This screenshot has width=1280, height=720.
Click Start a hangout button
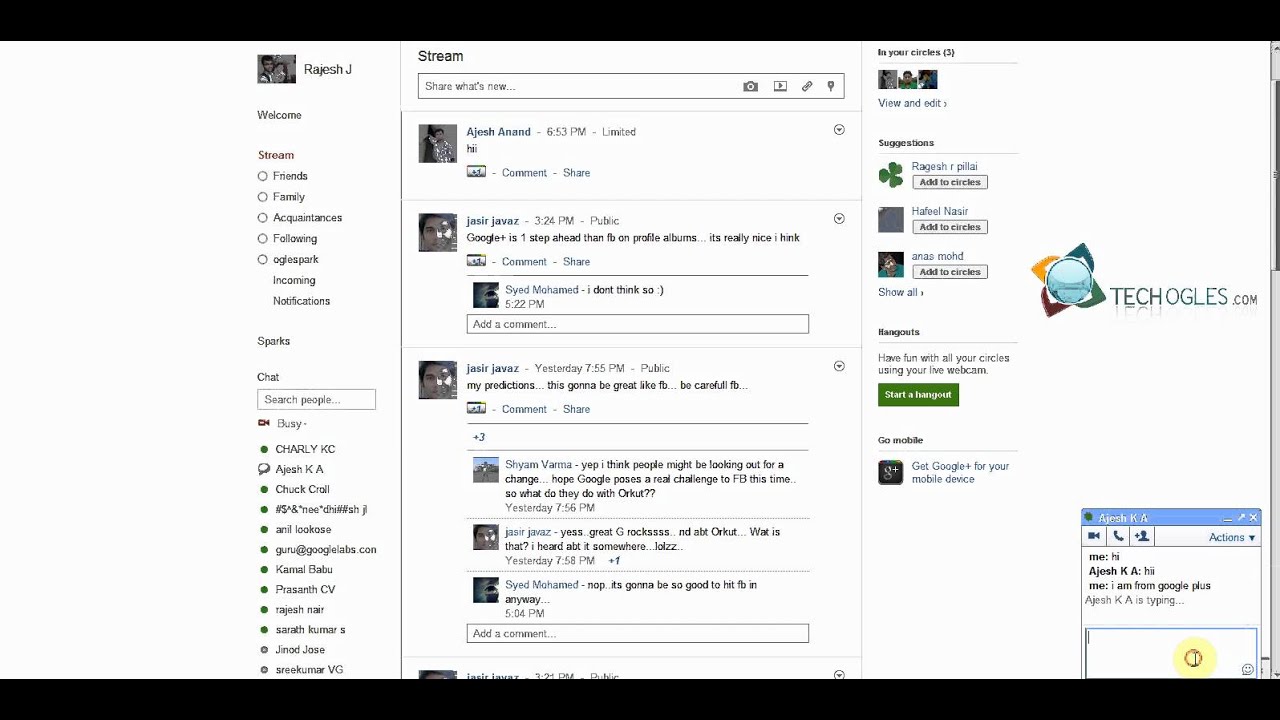click(x=918, y=395)
